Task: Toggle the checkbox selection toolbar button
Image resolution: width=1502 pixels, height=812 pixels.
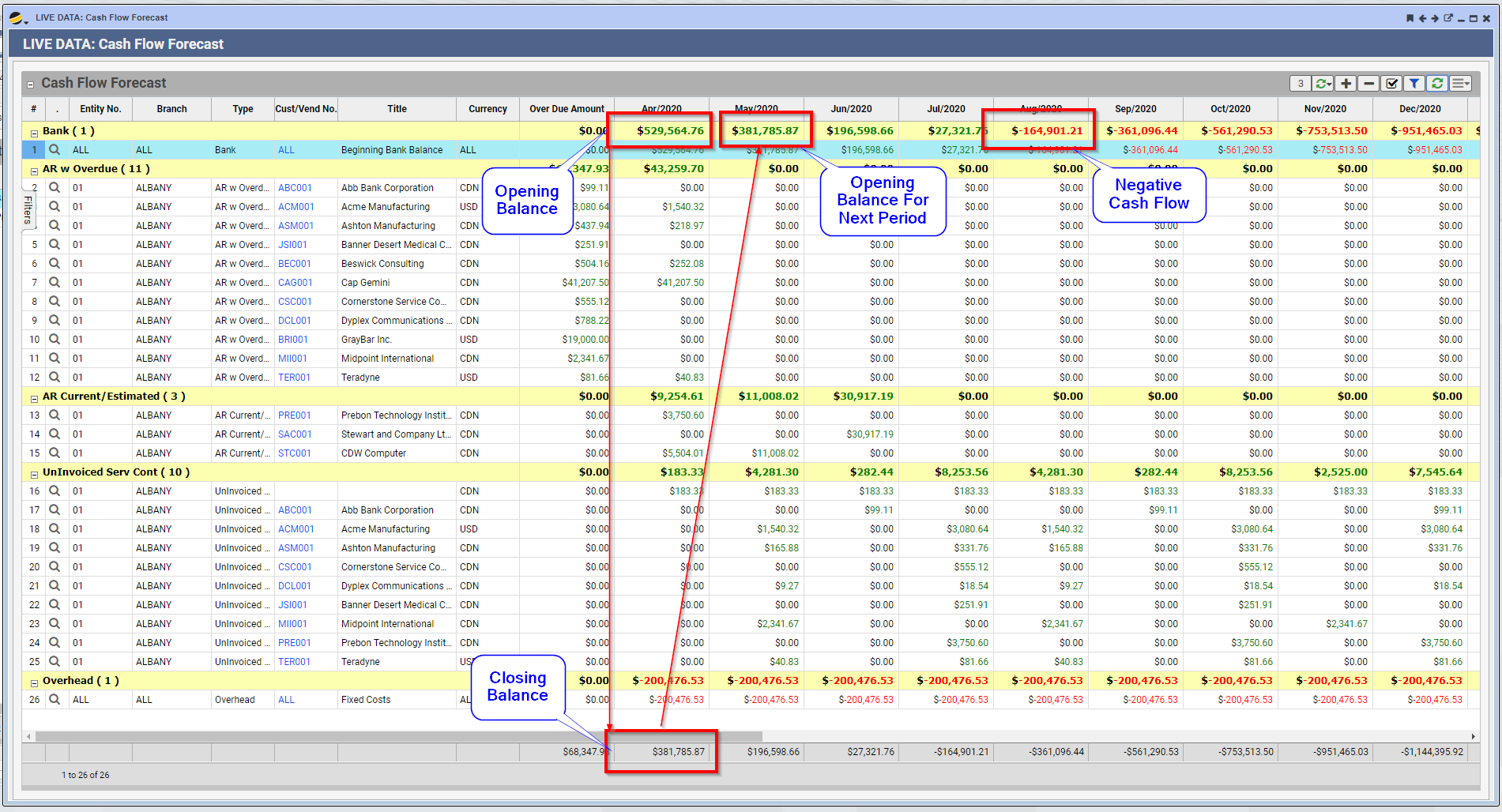Action: pyautogui.click(x=1392, y=83)
